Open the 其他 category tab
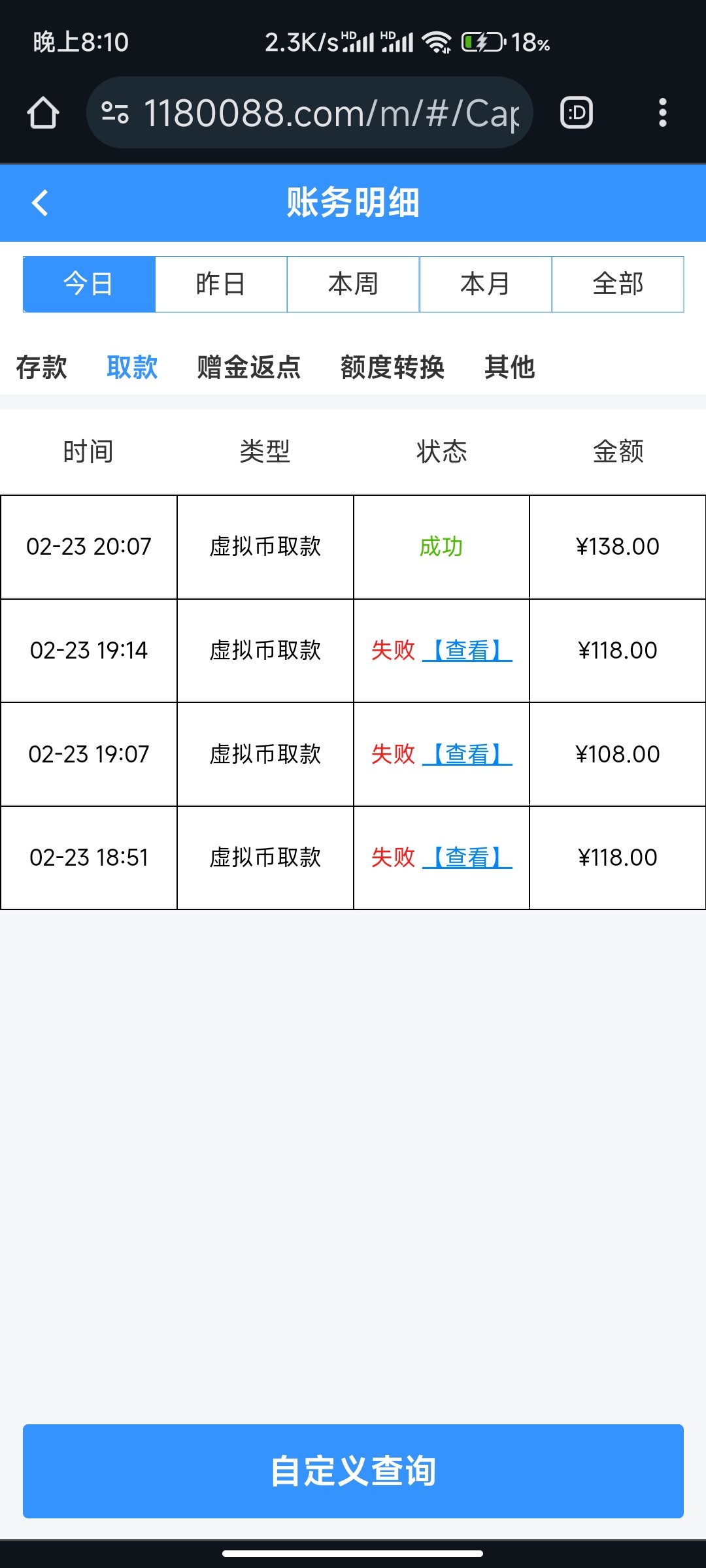706x1568 pixels. pos(510,367)
